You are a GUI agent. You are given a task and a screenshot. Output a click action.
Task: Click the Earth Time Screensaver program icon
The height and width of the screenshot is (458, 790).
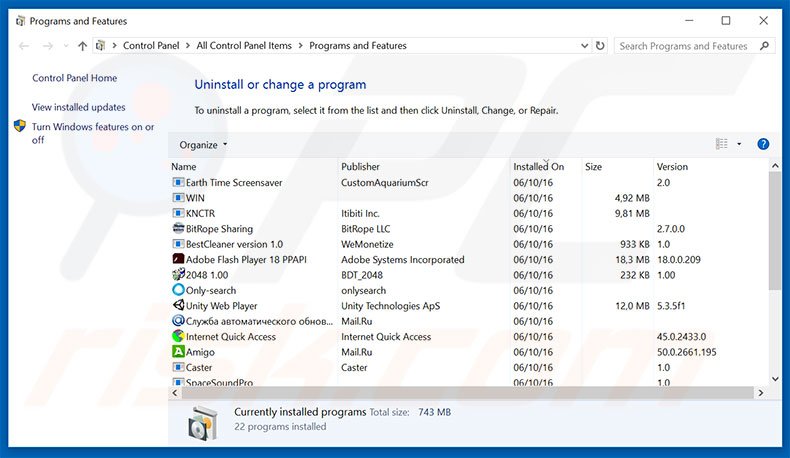pos(178,182)
